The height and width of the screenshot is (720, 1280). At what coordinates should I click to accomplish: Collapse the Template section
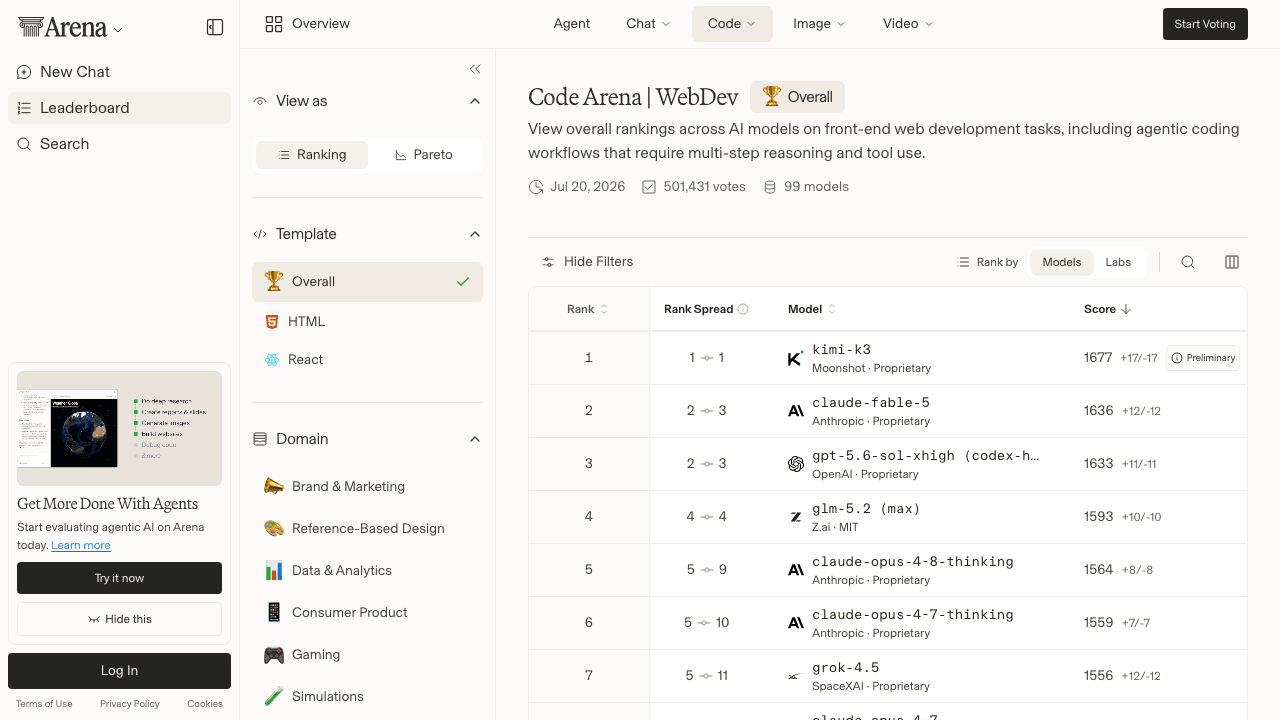pyautogui.click(x=475, y=234)
